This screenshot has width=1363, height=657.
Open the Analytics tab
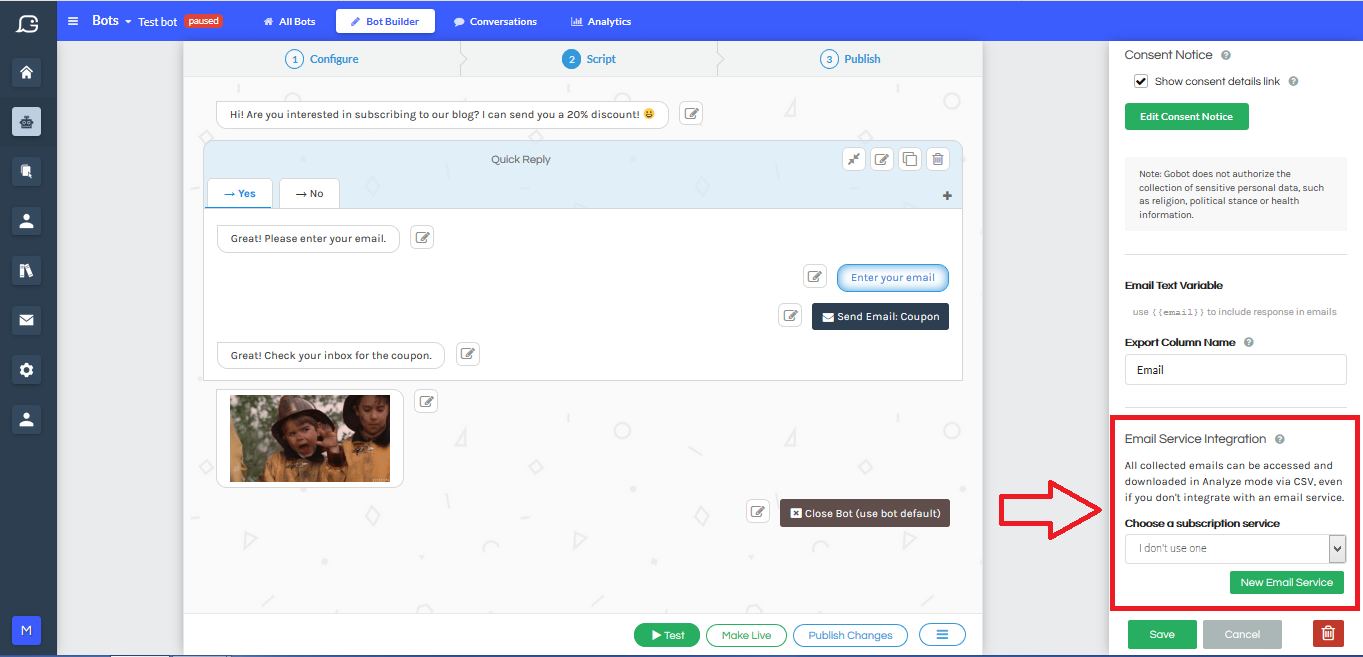point(601,21)
